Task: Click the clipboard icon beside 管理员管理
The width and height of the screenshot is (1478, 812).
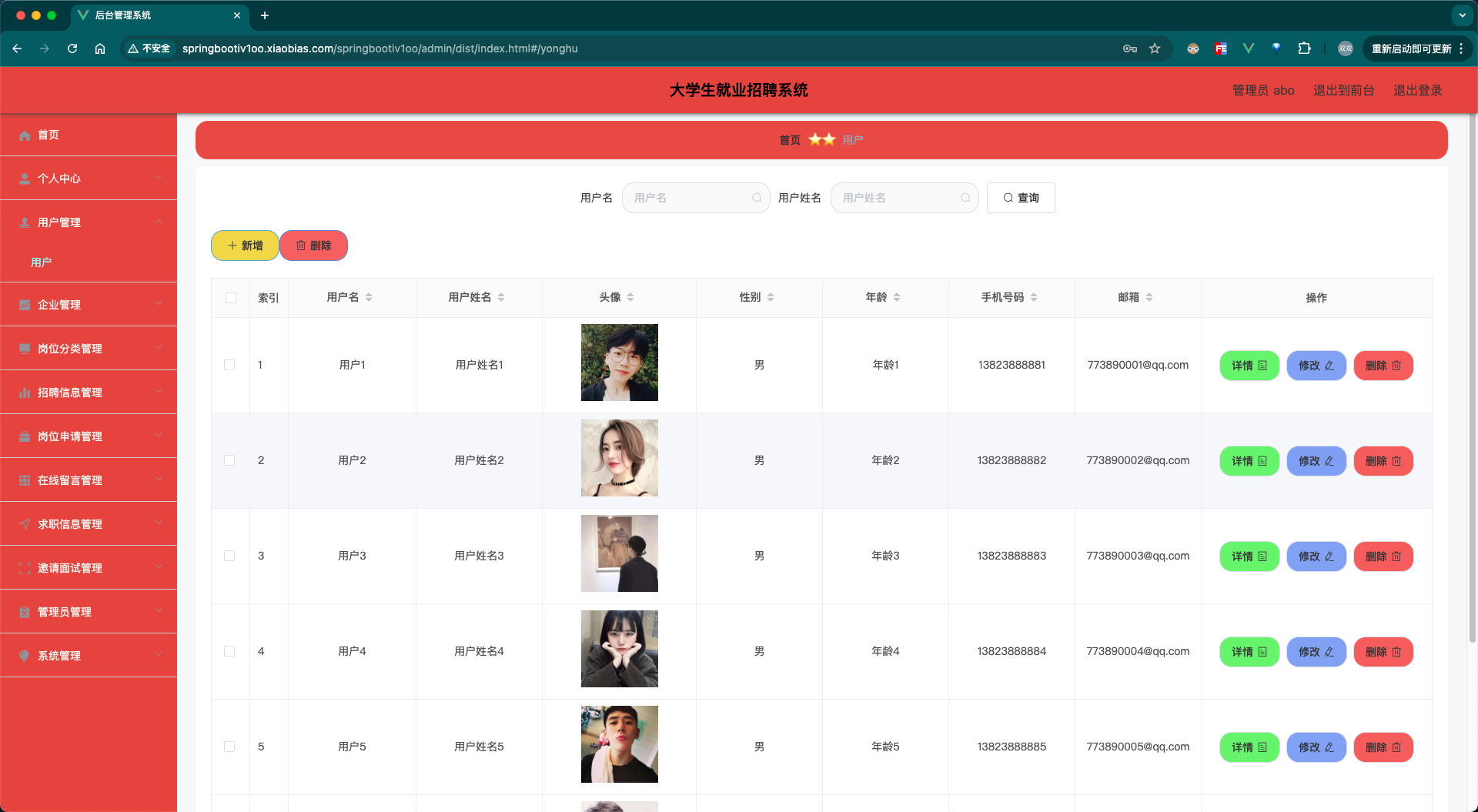Action: (25, 612)
